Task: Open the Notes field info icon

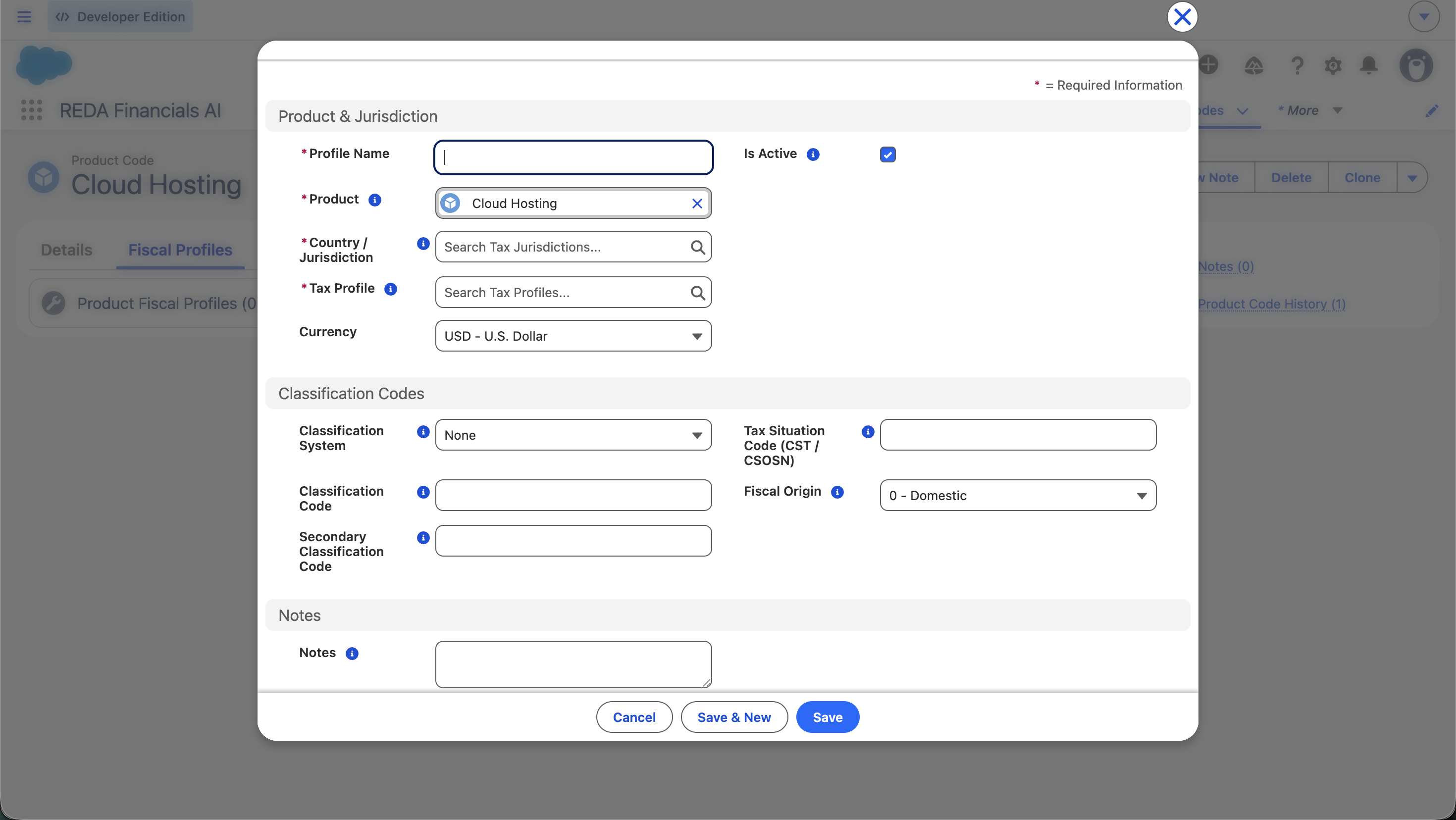Action: click(x=352, y=654)
